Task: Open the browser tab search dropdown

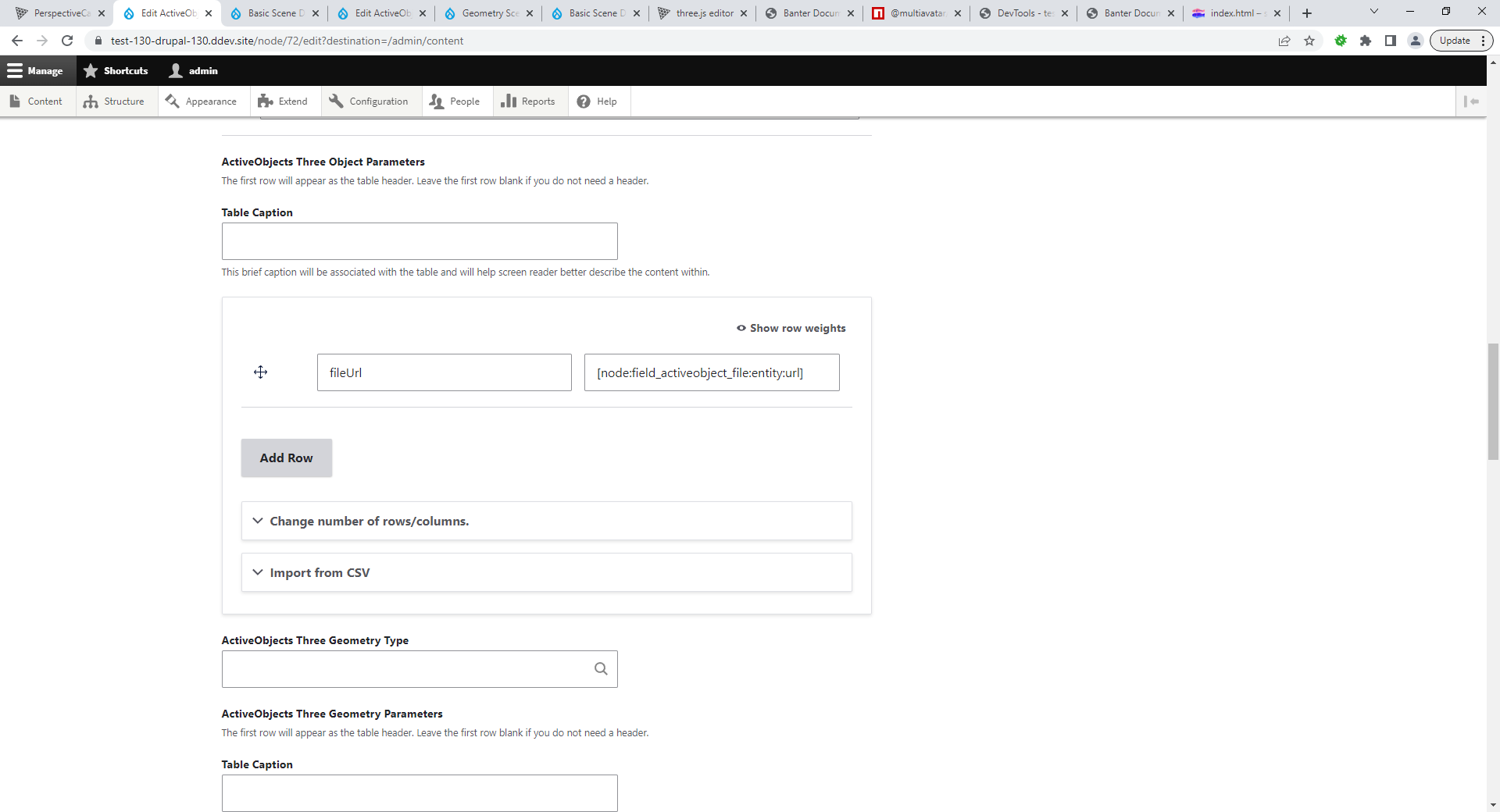Action: 1373,12
